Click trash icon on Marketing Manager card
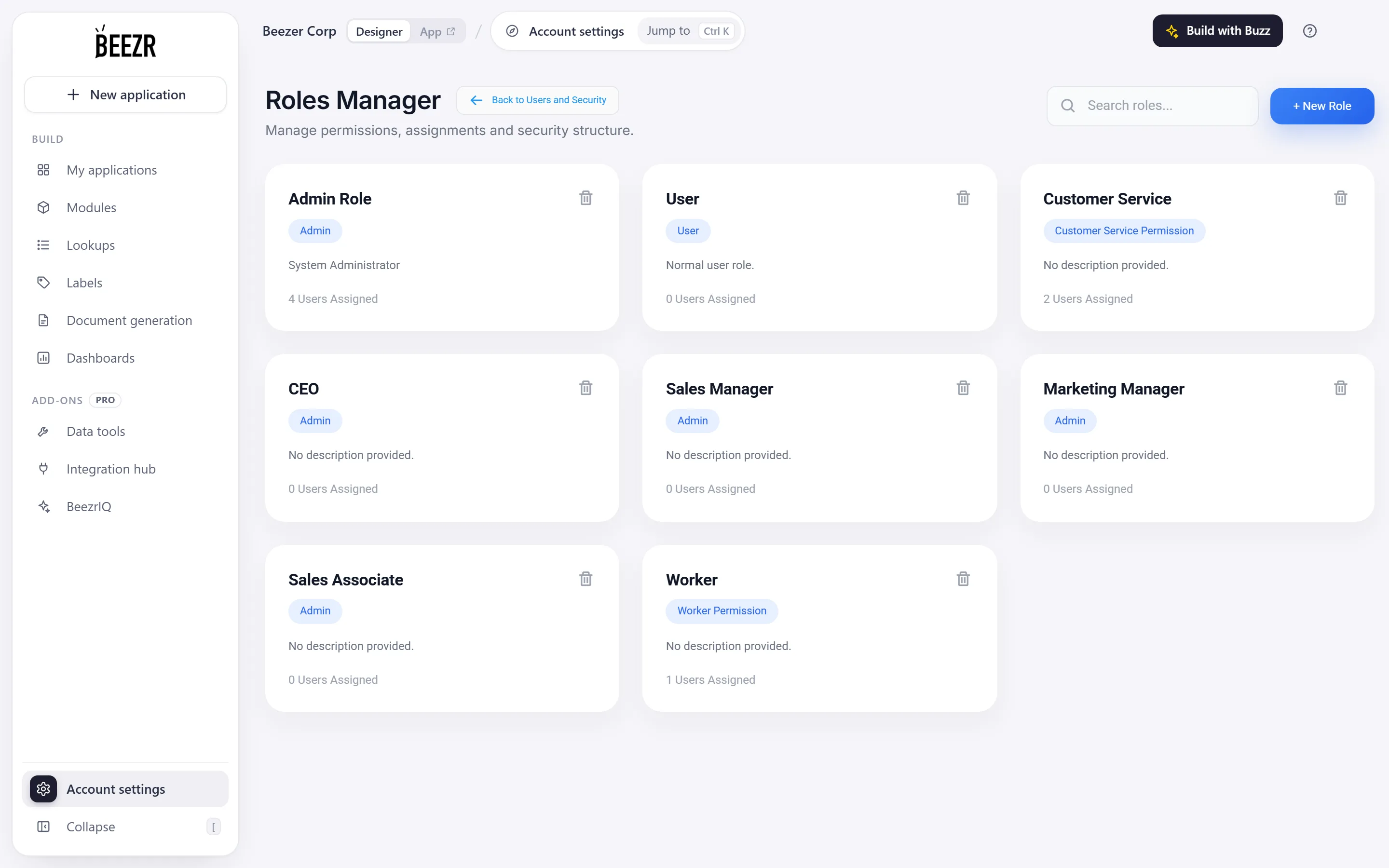Viewport: 1389px width, 868px height. [1340, 388]
